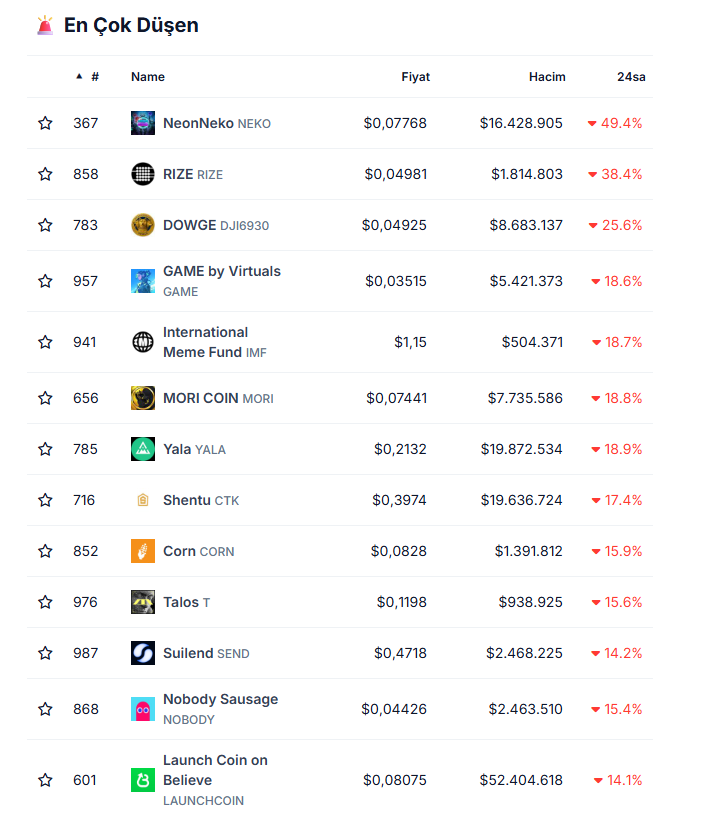Toggle favorite star for Shentu

click(45, 500)
